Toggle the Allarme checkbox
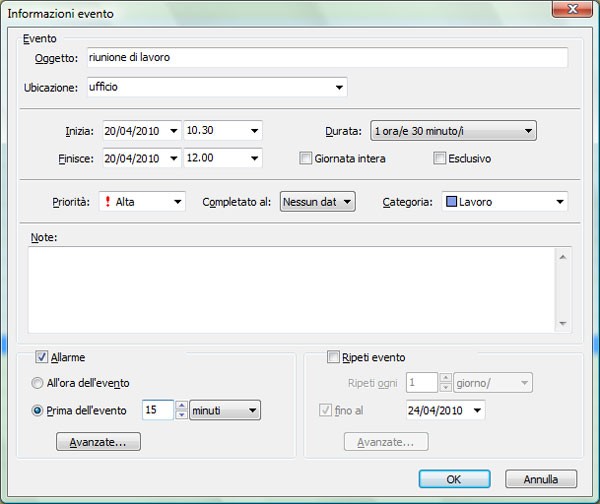Screen dimensions: 600x504 [42, 357]
